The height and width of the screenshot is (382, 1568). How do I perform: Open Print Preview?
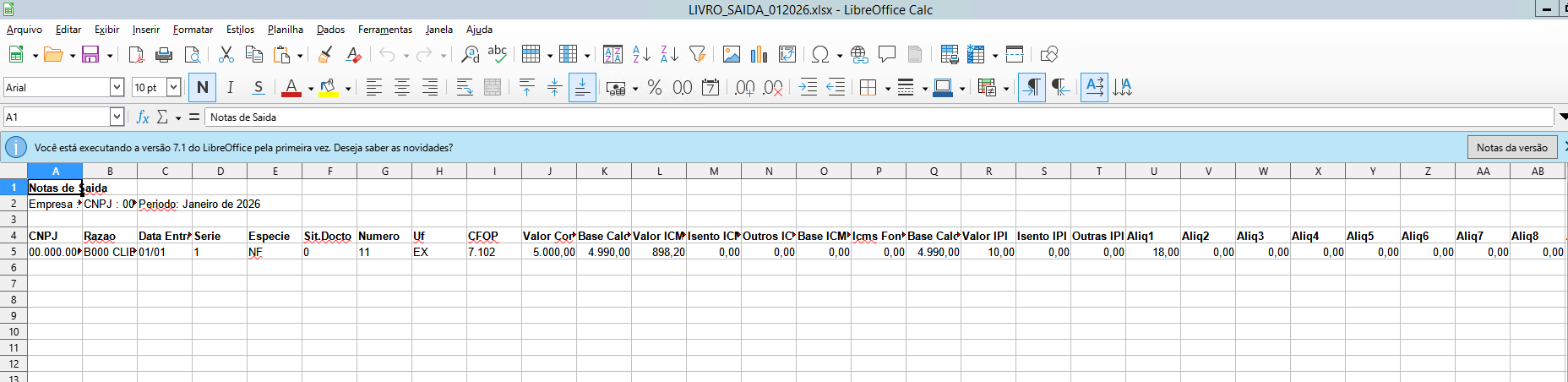(193, 55)
